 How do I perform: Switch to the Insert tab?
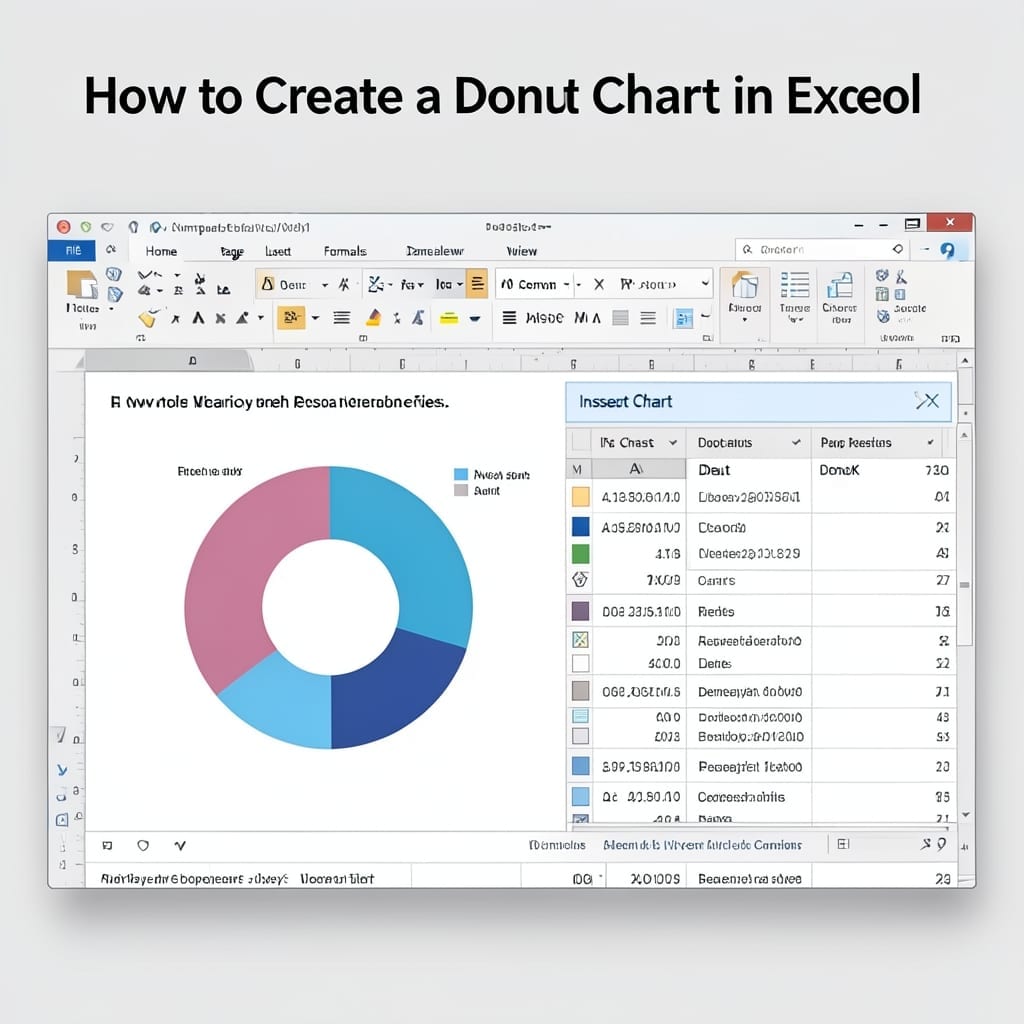tap(278, 251)
